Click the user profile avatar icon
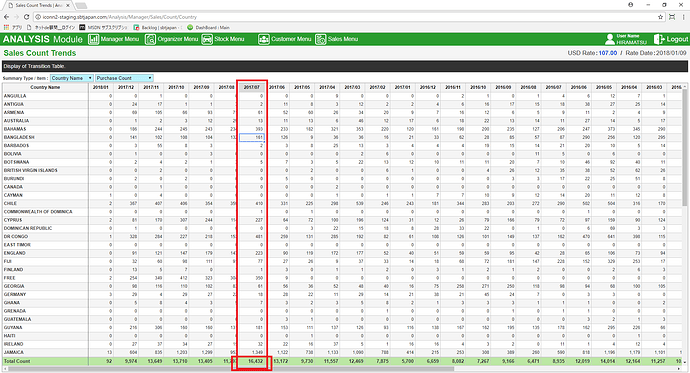The width and height of the screenshot is (690, 373). [x=610, y=39]
